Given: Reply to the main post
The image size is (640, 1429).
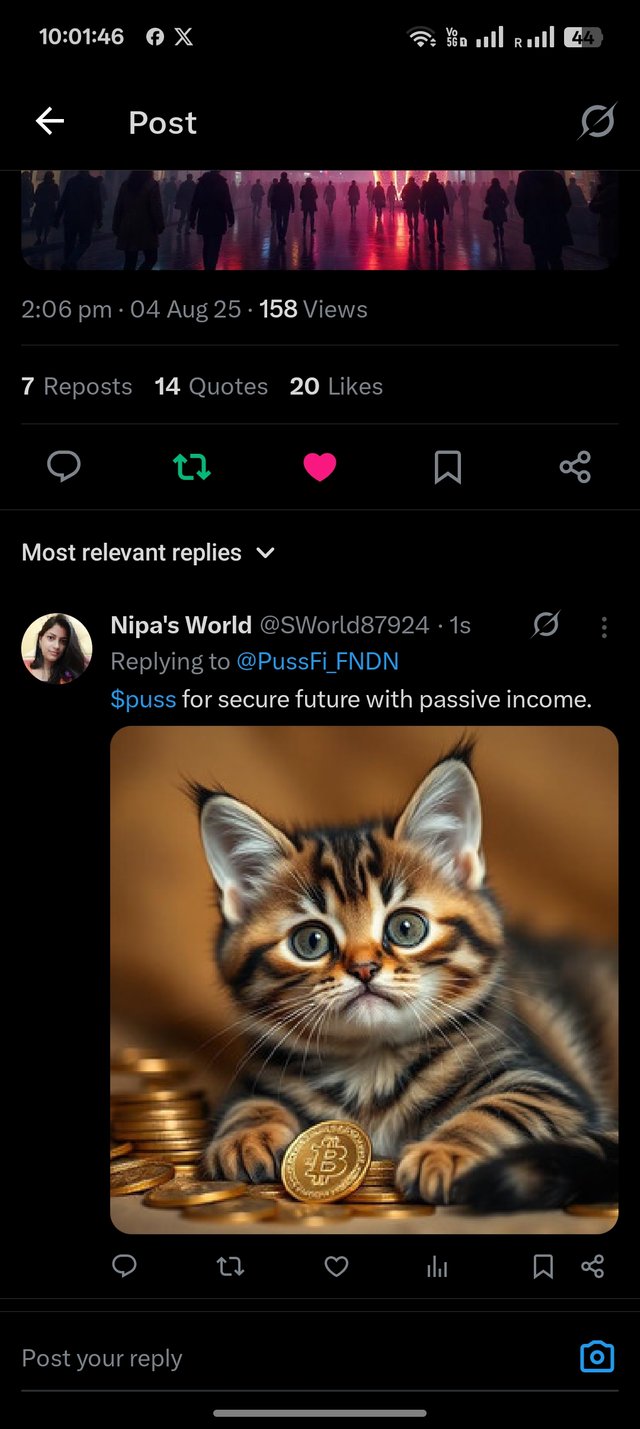Looking at the screenshot, I should [64, 466].
